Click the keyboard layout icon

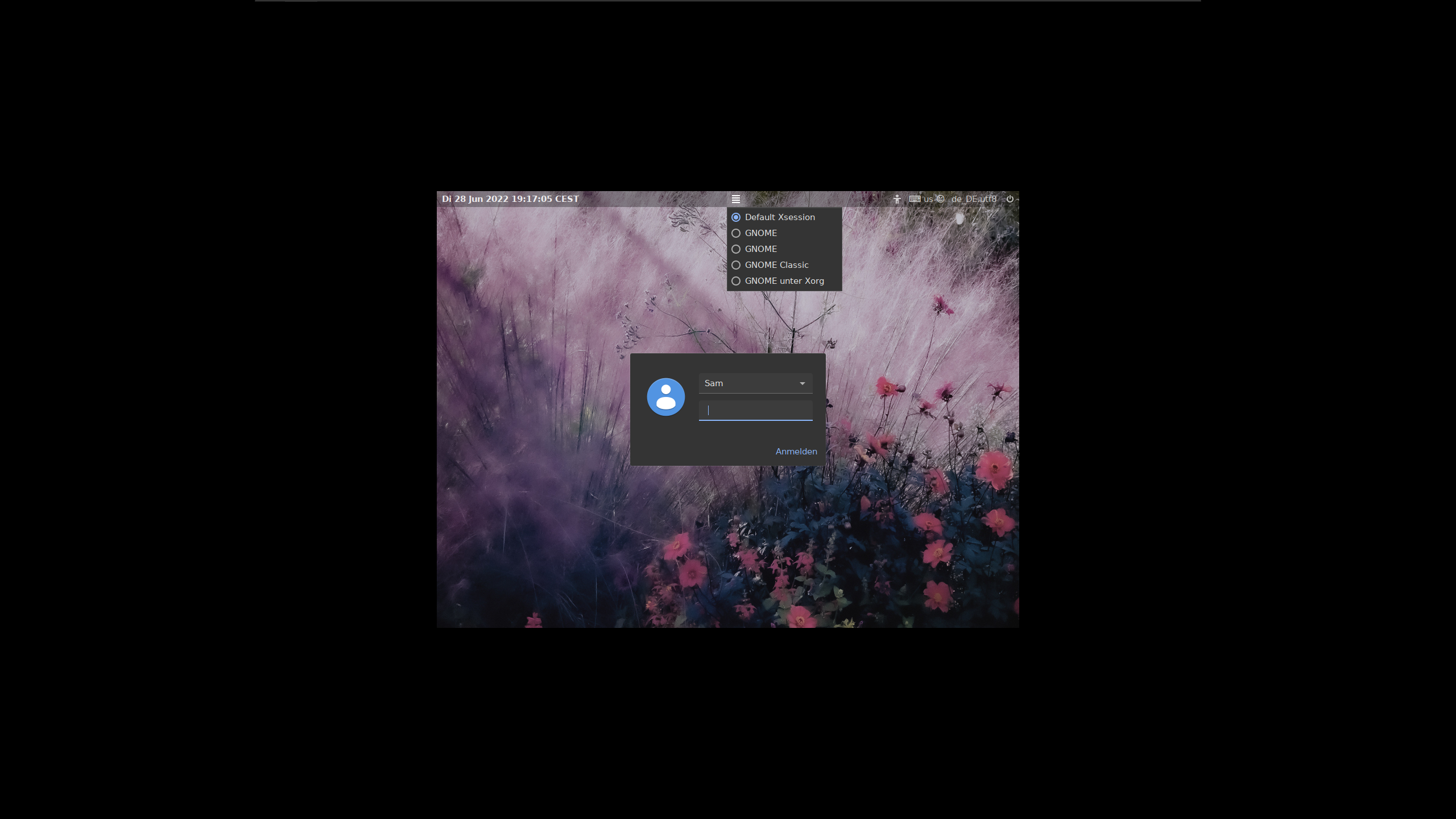tap(915, 199)
